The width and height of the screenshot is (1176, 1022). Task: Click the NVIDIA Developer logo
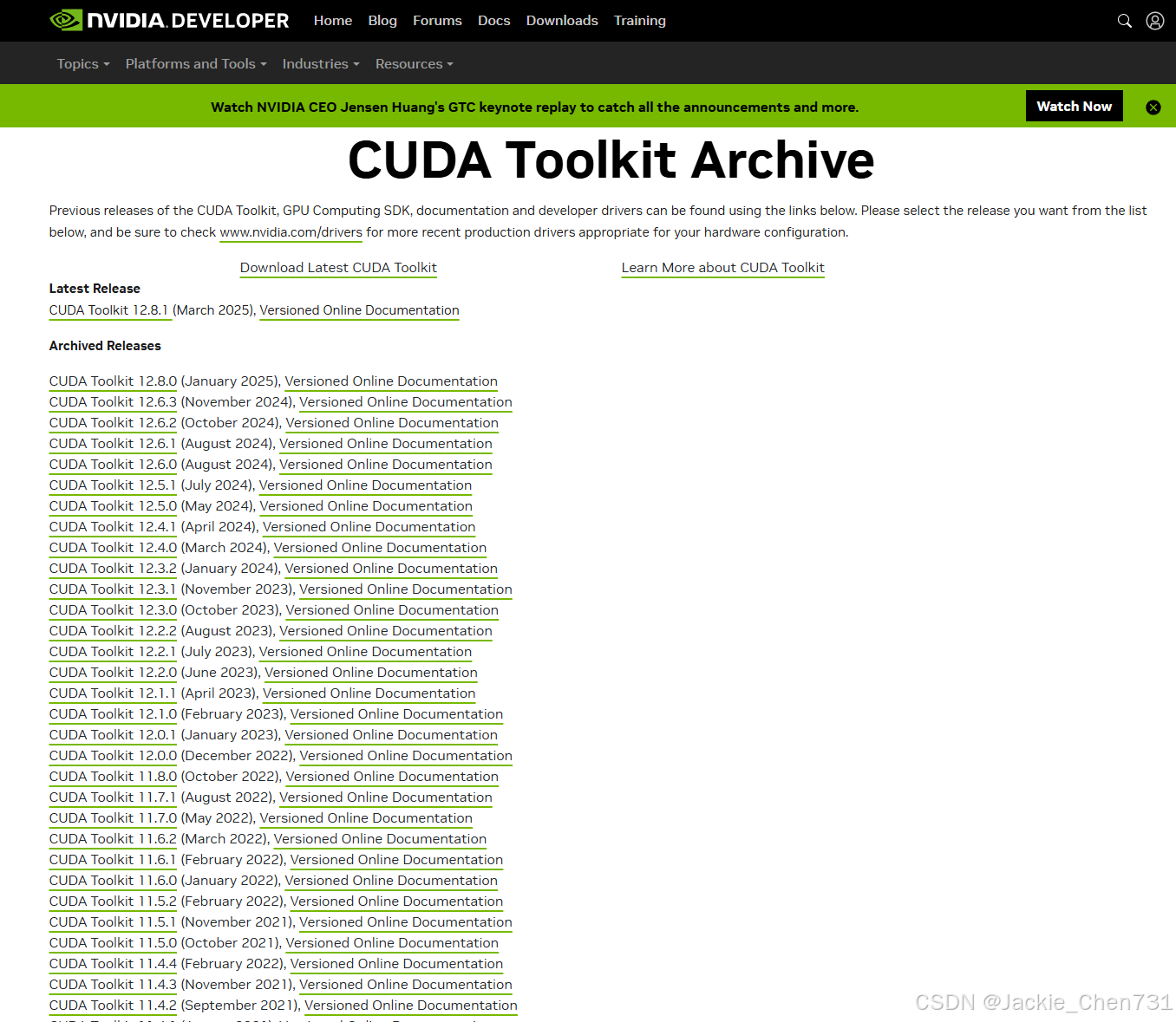coord(168,20)
